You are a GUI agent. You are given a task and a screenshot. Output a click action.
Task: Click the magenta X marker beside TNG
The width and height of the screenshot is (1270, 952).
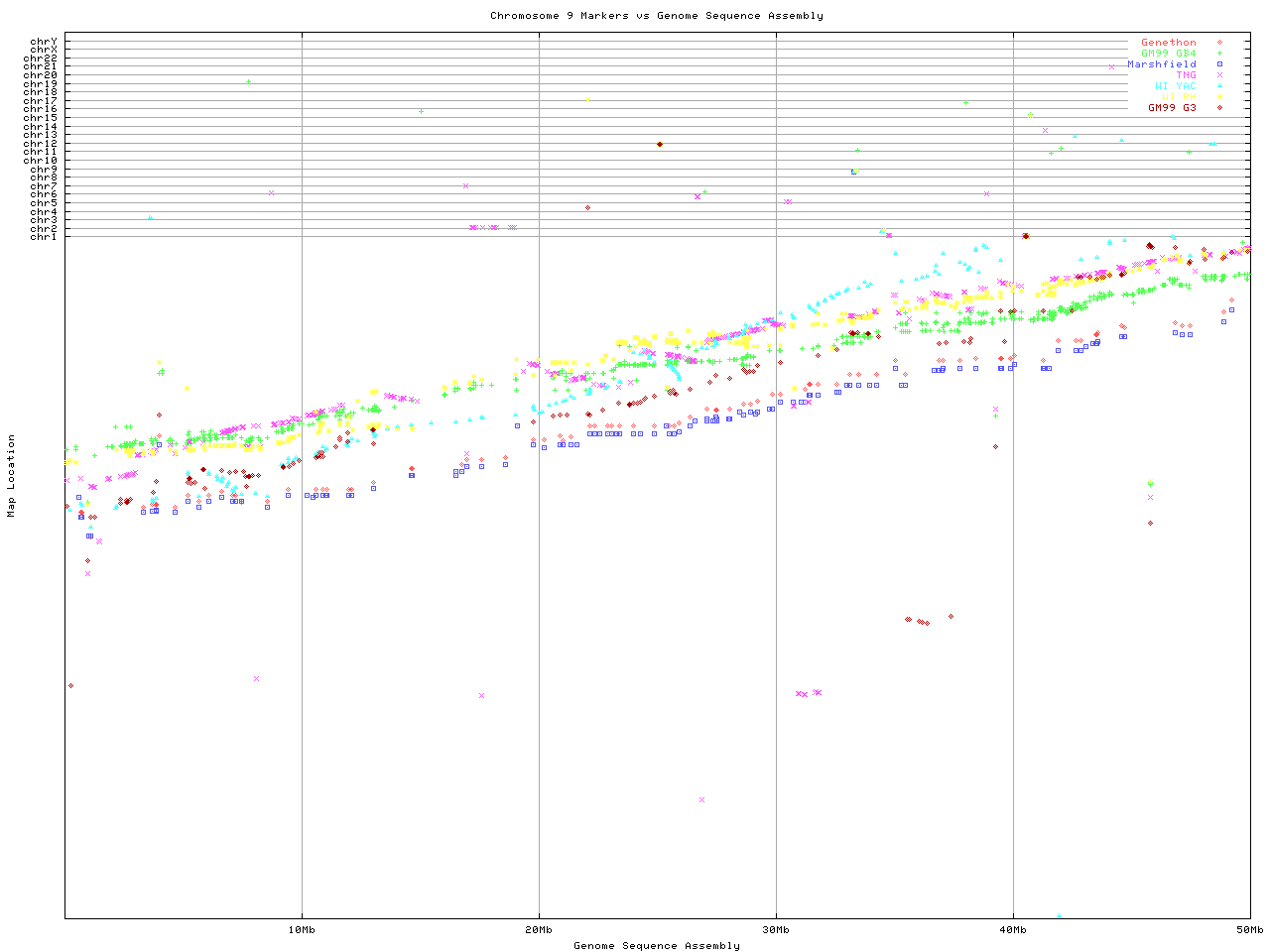coord(1219,75)
